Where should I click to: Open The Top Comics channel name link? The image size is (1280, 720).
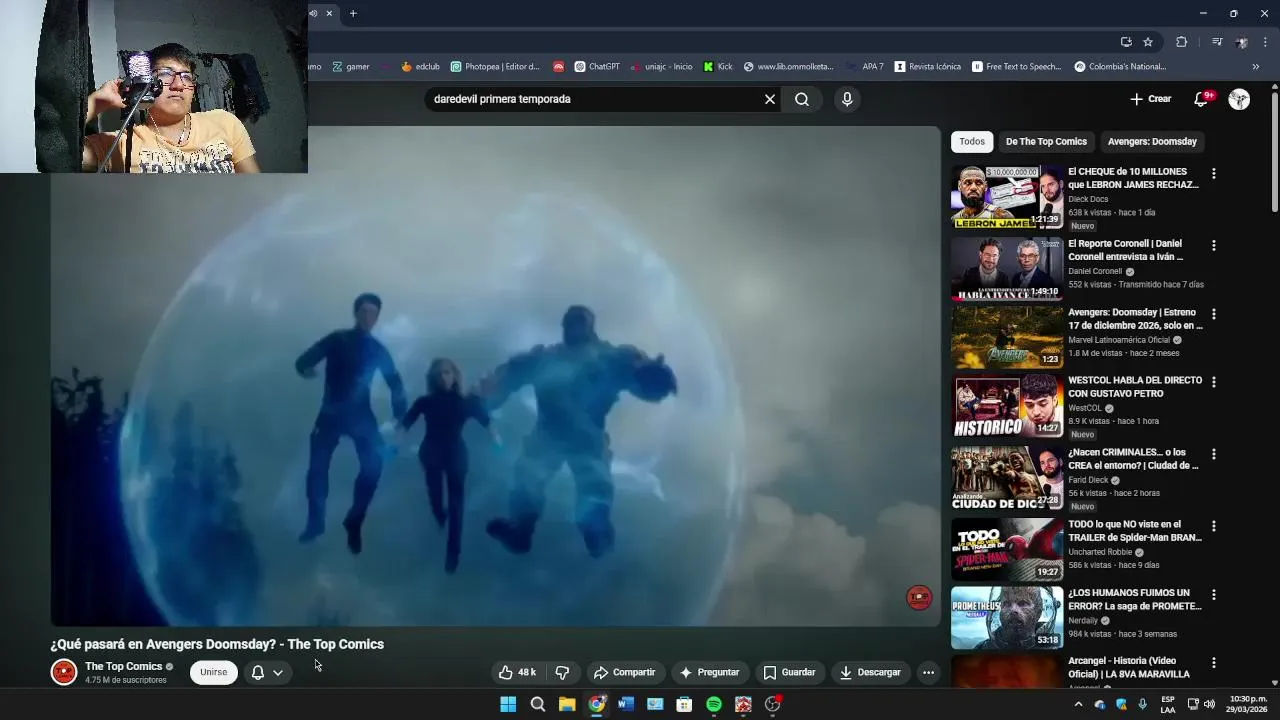[x=123, y=666]
